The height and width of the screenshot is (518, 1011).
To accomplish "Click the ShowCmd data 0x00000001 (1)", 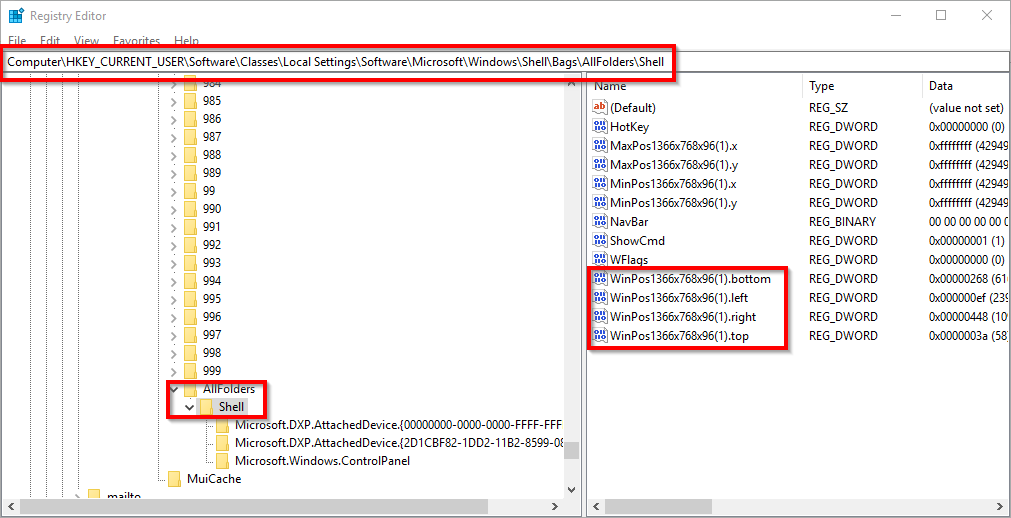I will click(967, 241).
